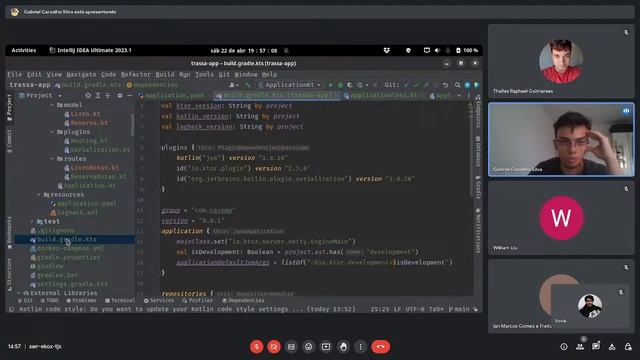Click the Dropbox tray icon
This screenshot has width=640, height=360.
pyautogui.click(x=387, y=50)
